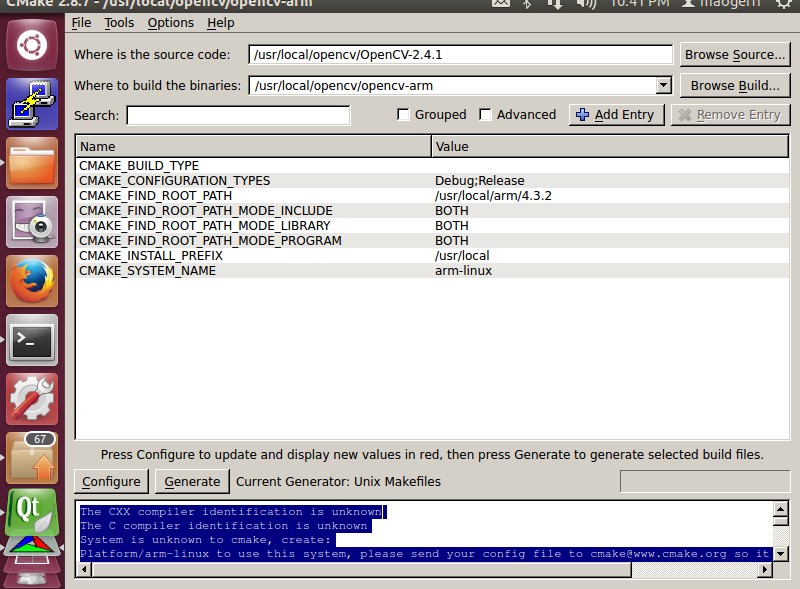
Task: Enable the Grouped checkbox
Action: (403, 114)
